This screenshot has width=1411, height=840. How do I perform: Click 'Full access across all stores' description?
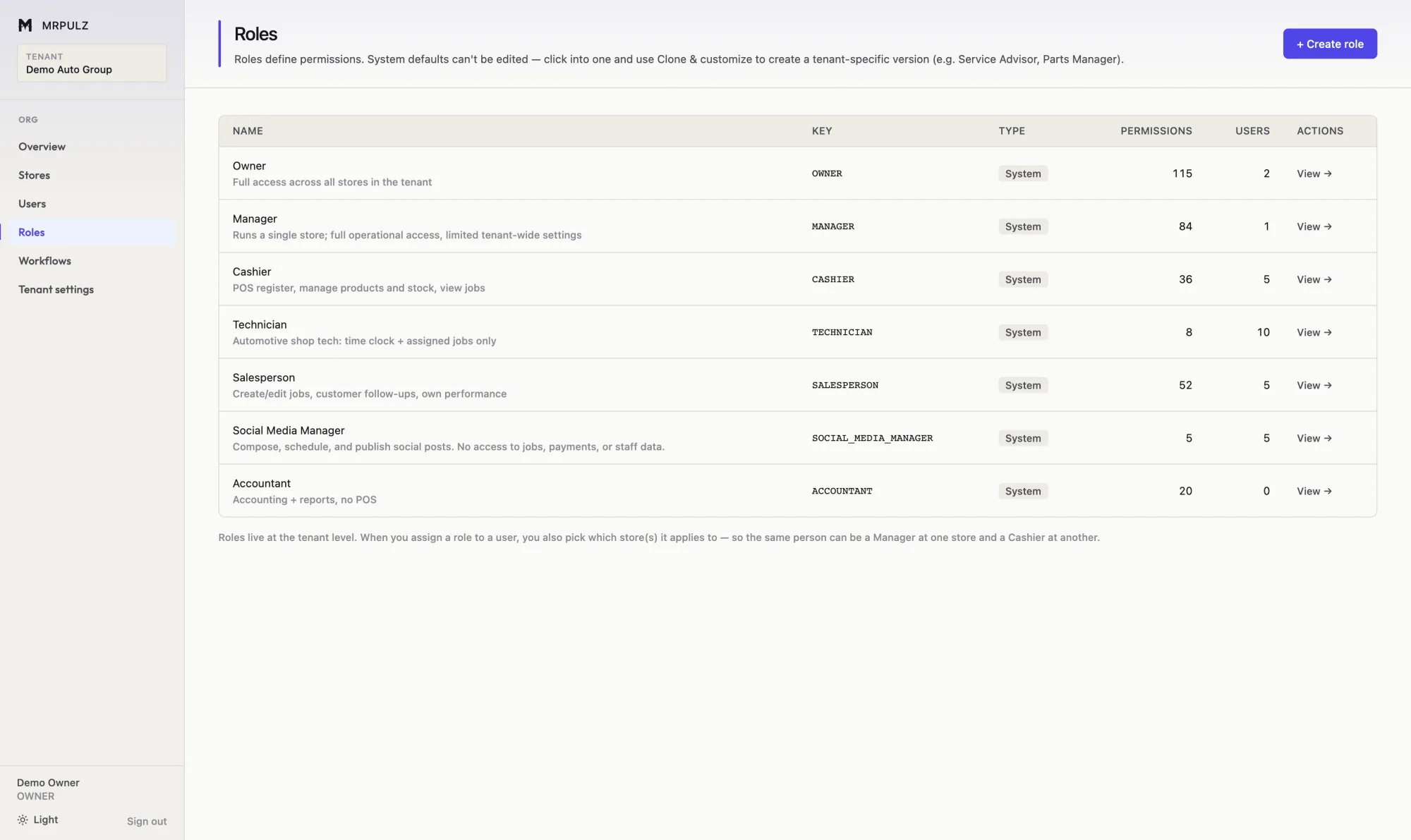pyautogui.click(x=332, y=182)
